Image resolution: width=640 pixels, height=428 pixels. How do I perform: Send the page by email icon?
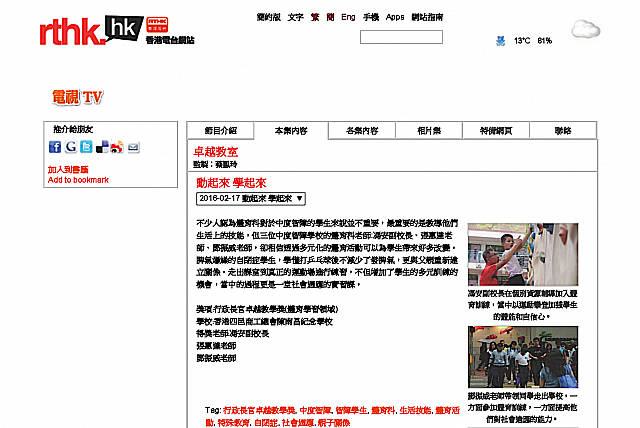coord(133,147)
